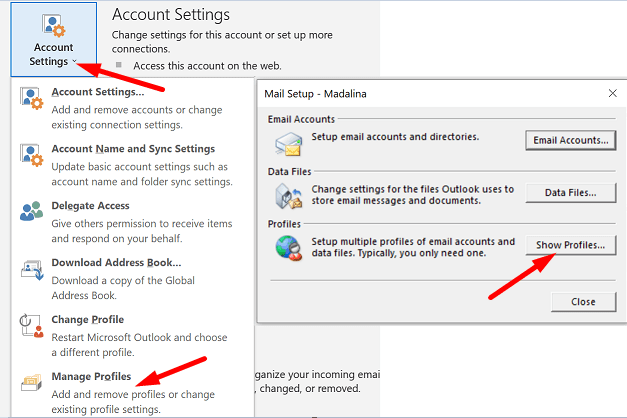Click the Data Files icon in Mail Setup

[x=289, y=196]
